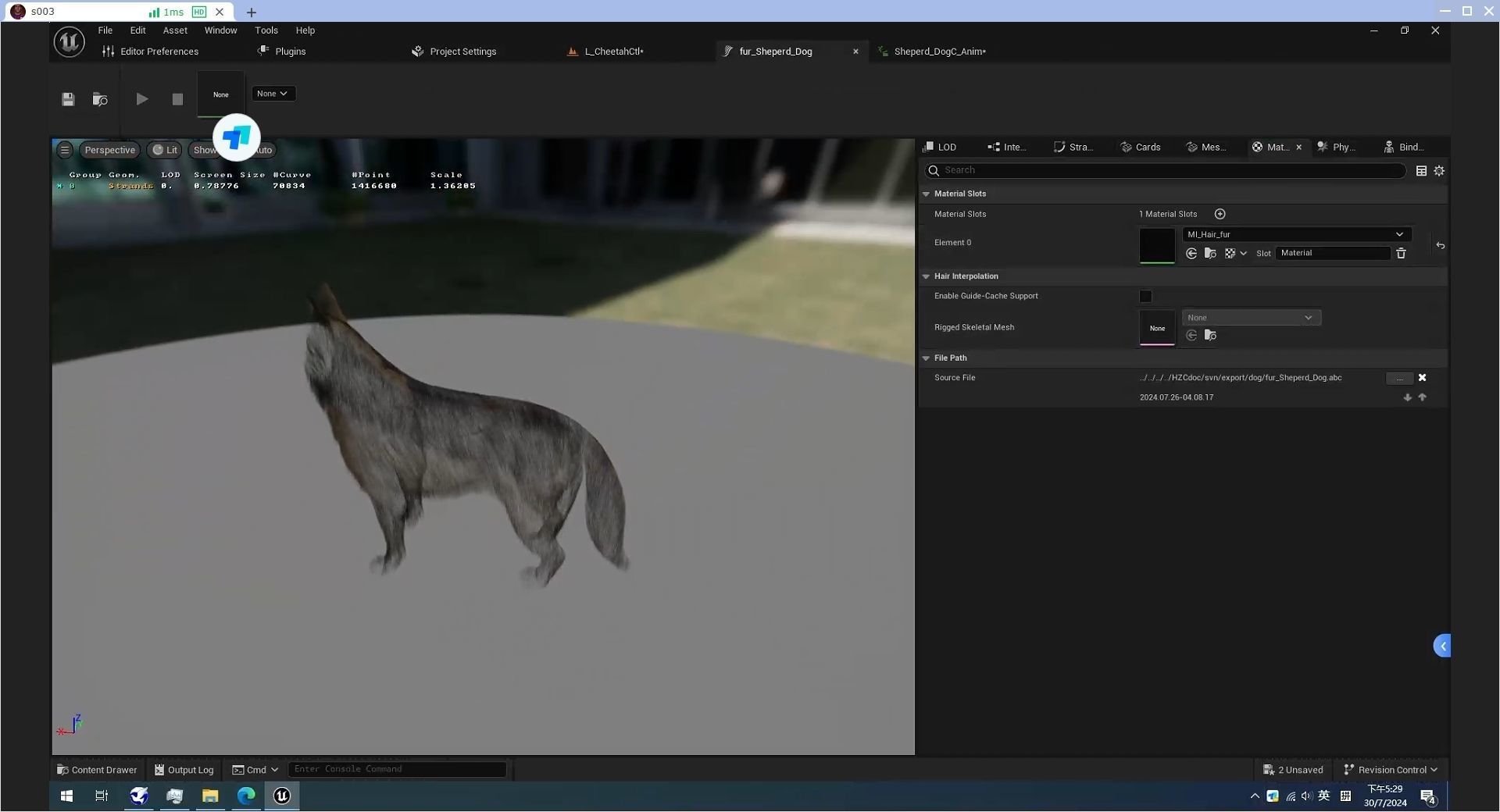Switch to the Binding tab
This screenshot has width=1500, height=812.
1404,147
